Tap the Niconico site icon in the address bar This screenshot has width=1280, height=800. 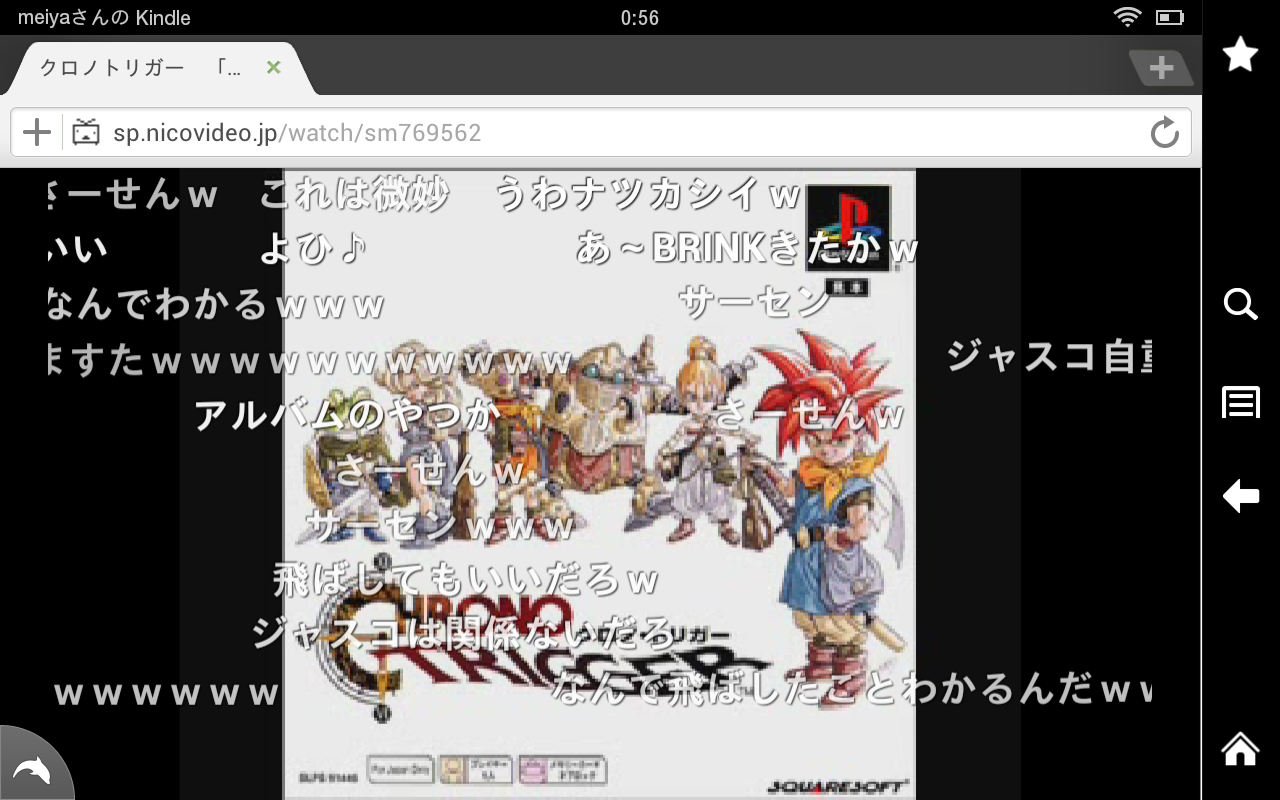[x=87, y=132]
